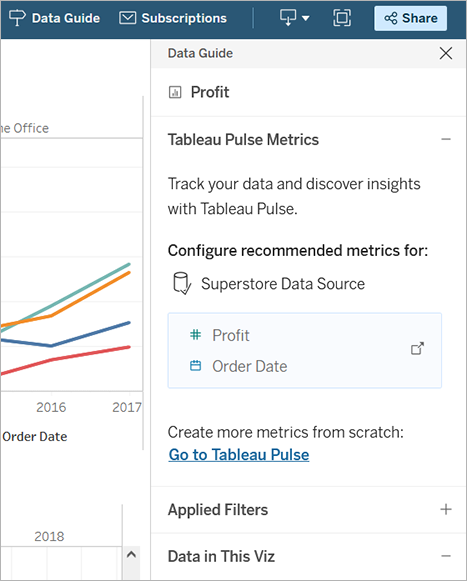
Task: Click the Profit sheet icon
Action: pos(175,92)
